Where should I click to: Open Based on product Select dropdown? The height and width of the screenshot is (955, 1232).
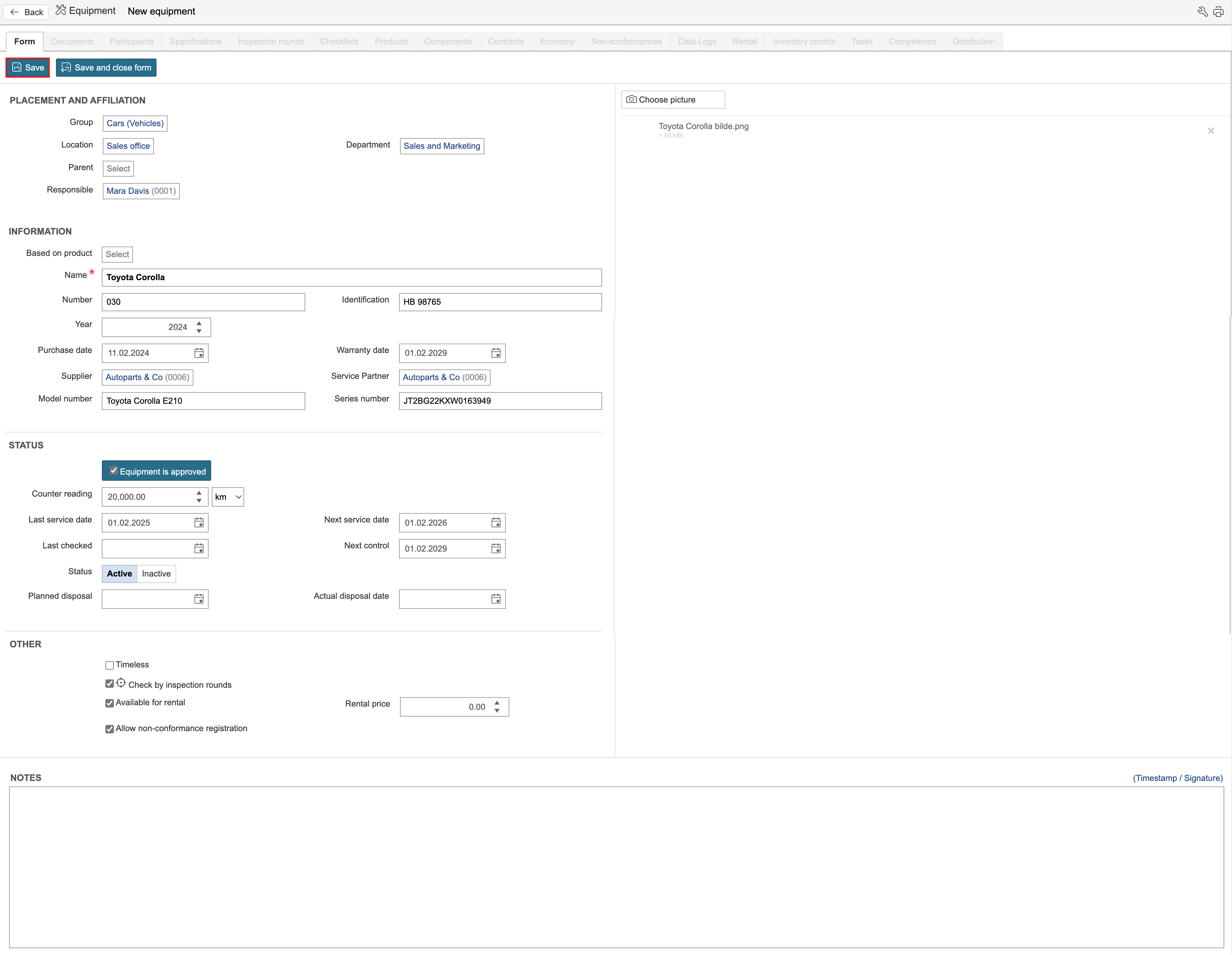[x=117, y=254]
